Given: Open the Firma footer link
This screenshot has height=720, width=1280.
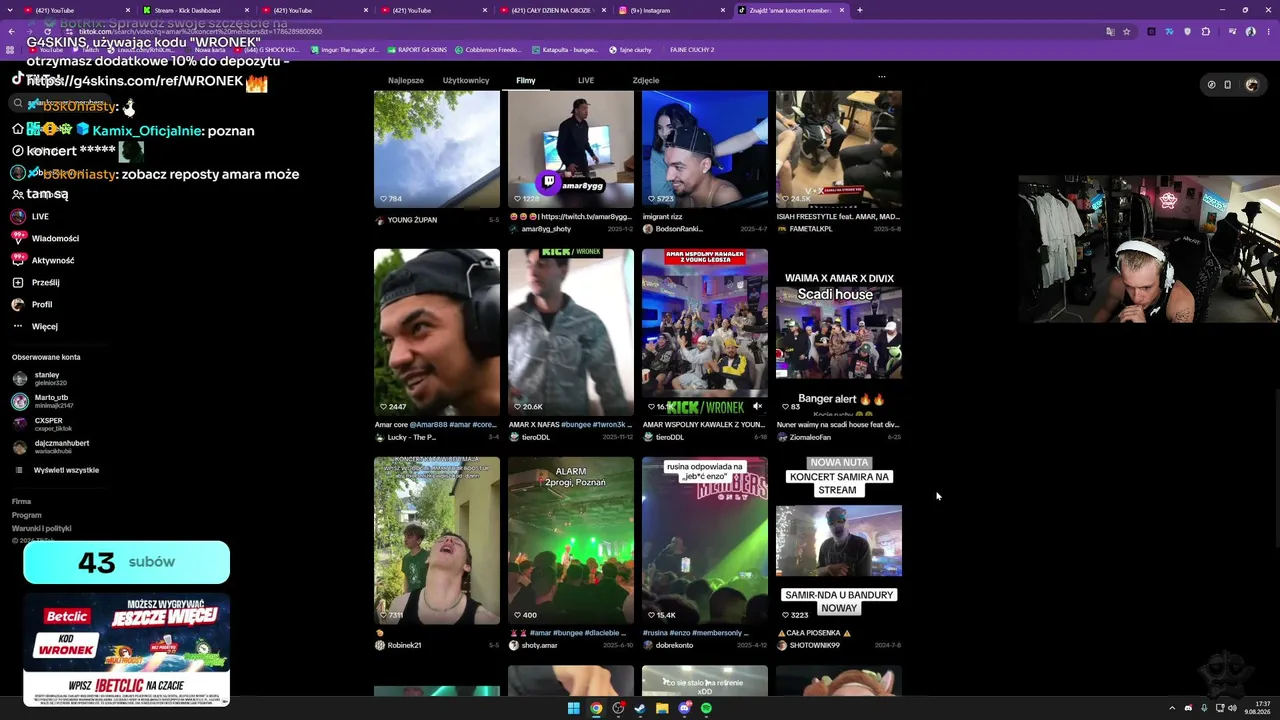Looking at the screenshot, I should tap(21, 501).
